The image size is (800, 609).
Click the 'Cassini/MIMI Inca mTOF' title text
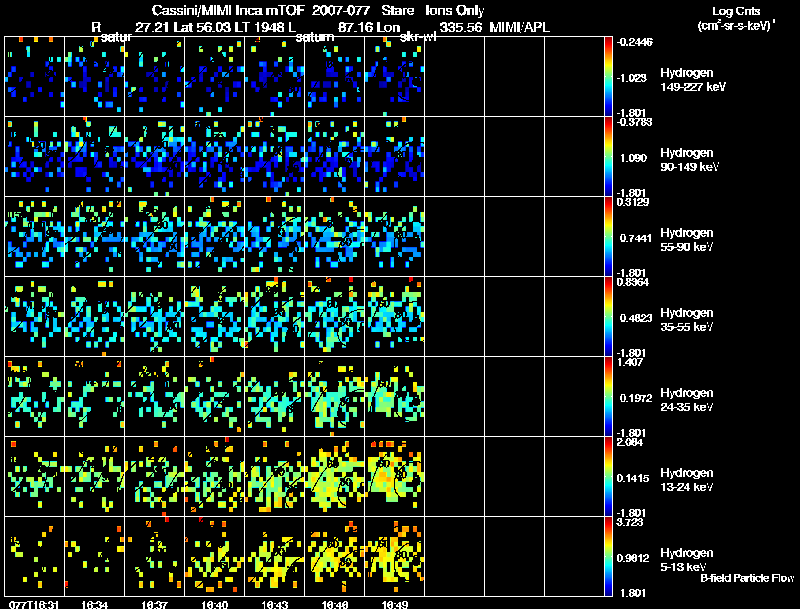[x=228, y=11]
